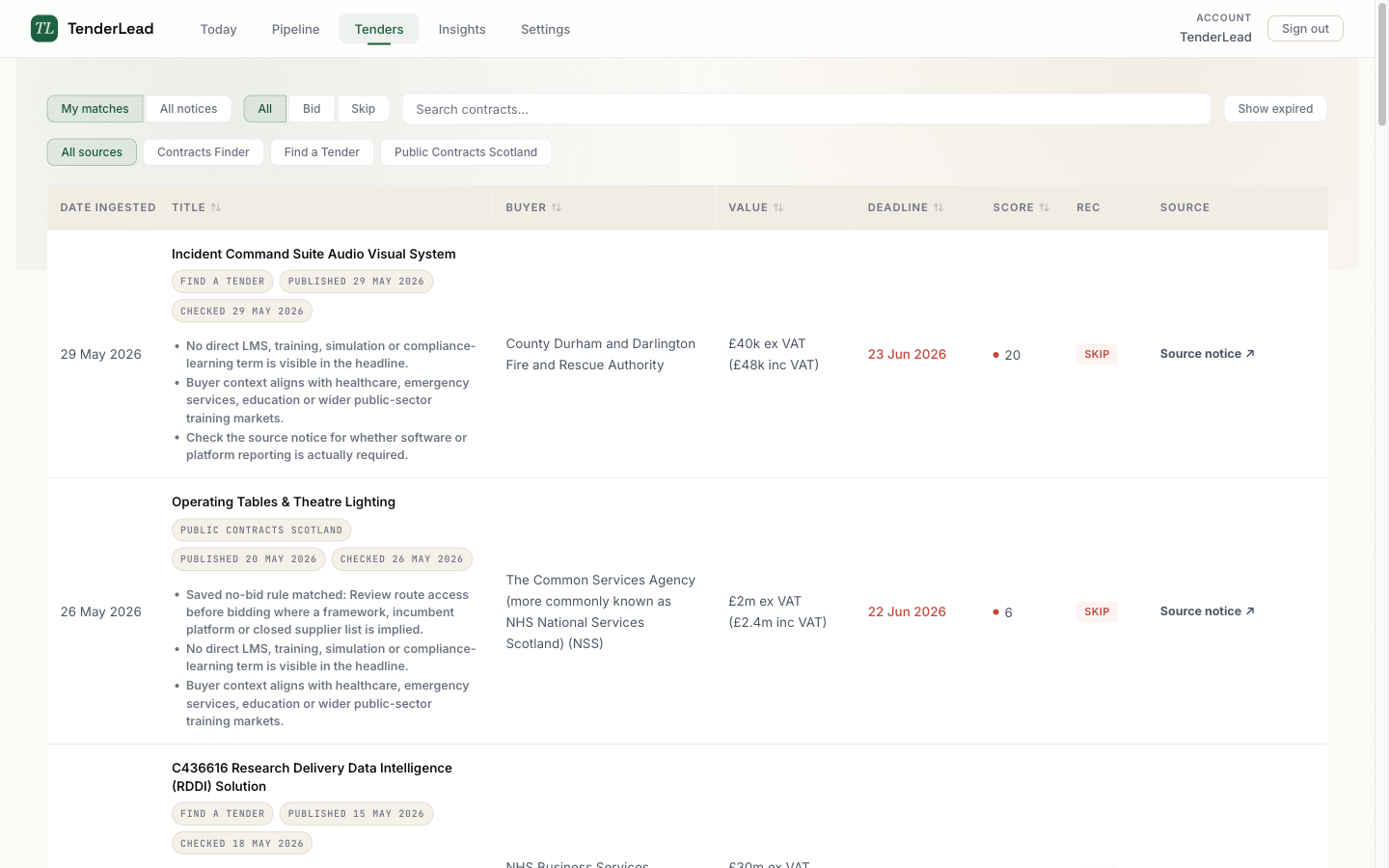This screenshot has height=868, width=1389.
Task: Filter by Public Contracts Scotland source
Action: tap(466, 152)
